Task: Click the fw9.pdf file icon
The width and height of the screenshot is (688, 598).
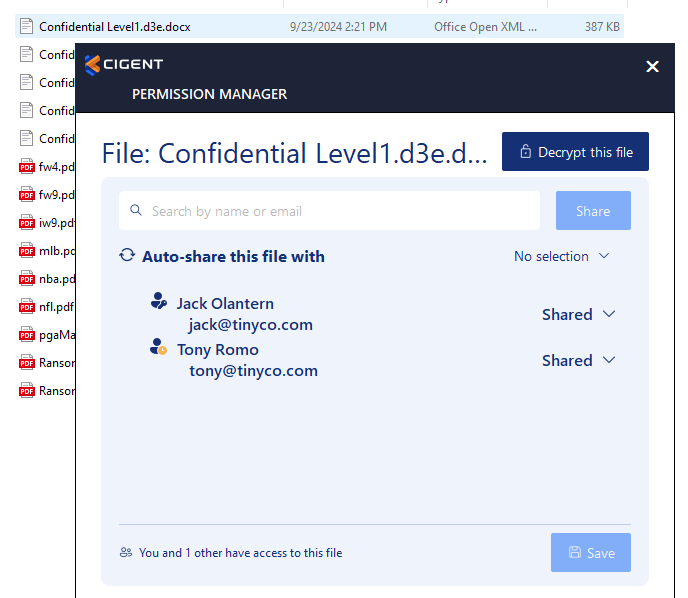Action: pos(26,195)
